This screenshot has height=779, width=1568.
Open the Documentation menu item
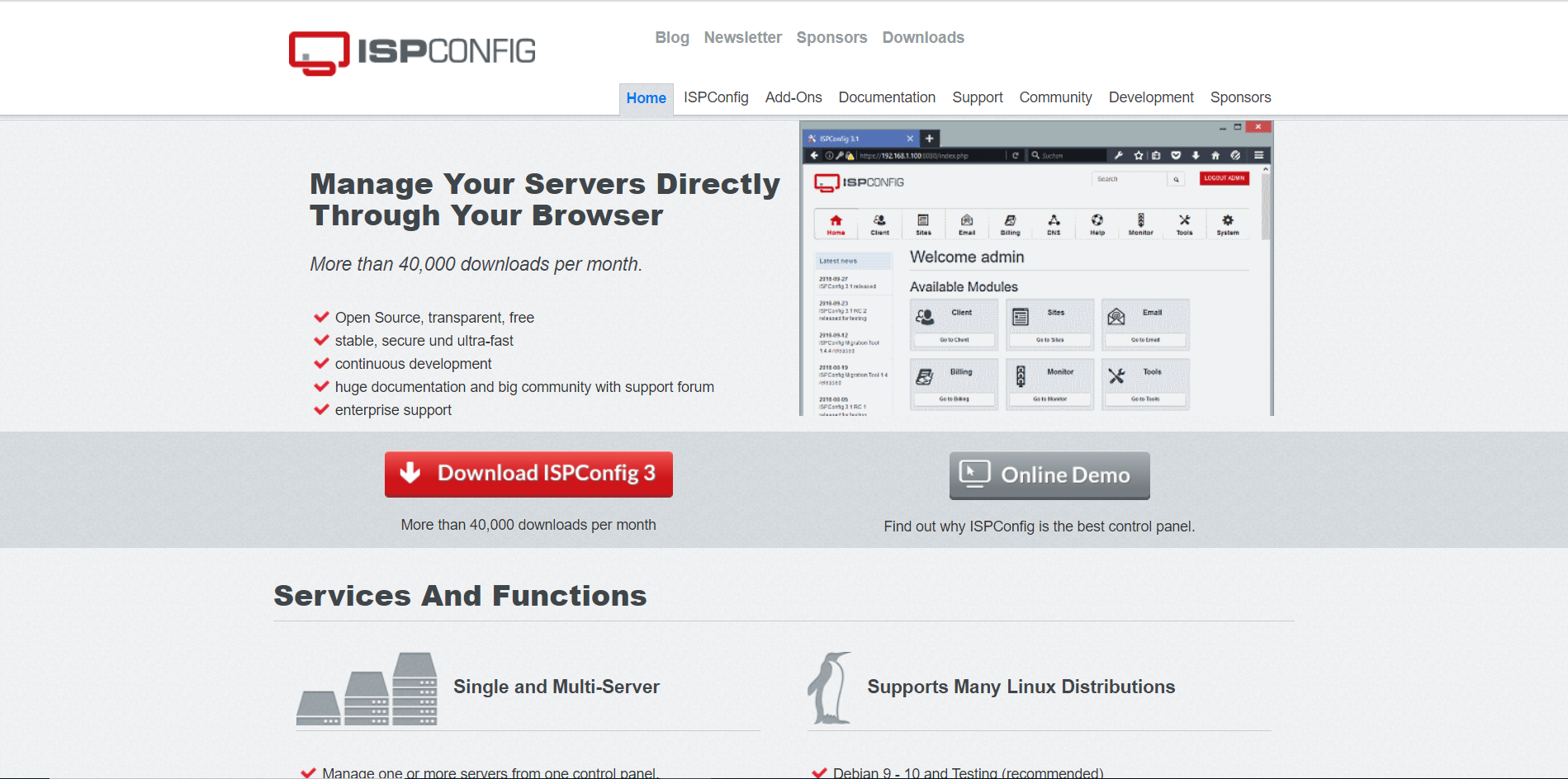[887, 97]
